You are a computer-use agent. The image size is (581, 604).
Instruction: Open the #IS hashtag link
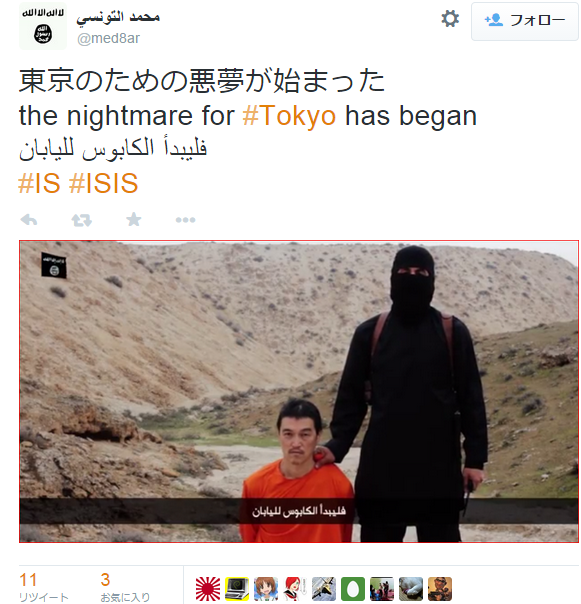tap(39, 183)
